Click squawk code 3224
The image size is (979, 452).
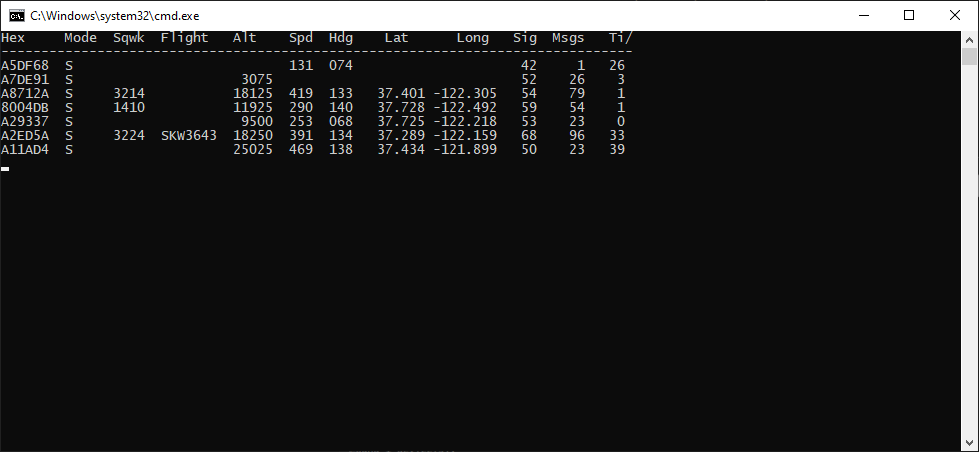pyautogui.click(x=129, y=135)
